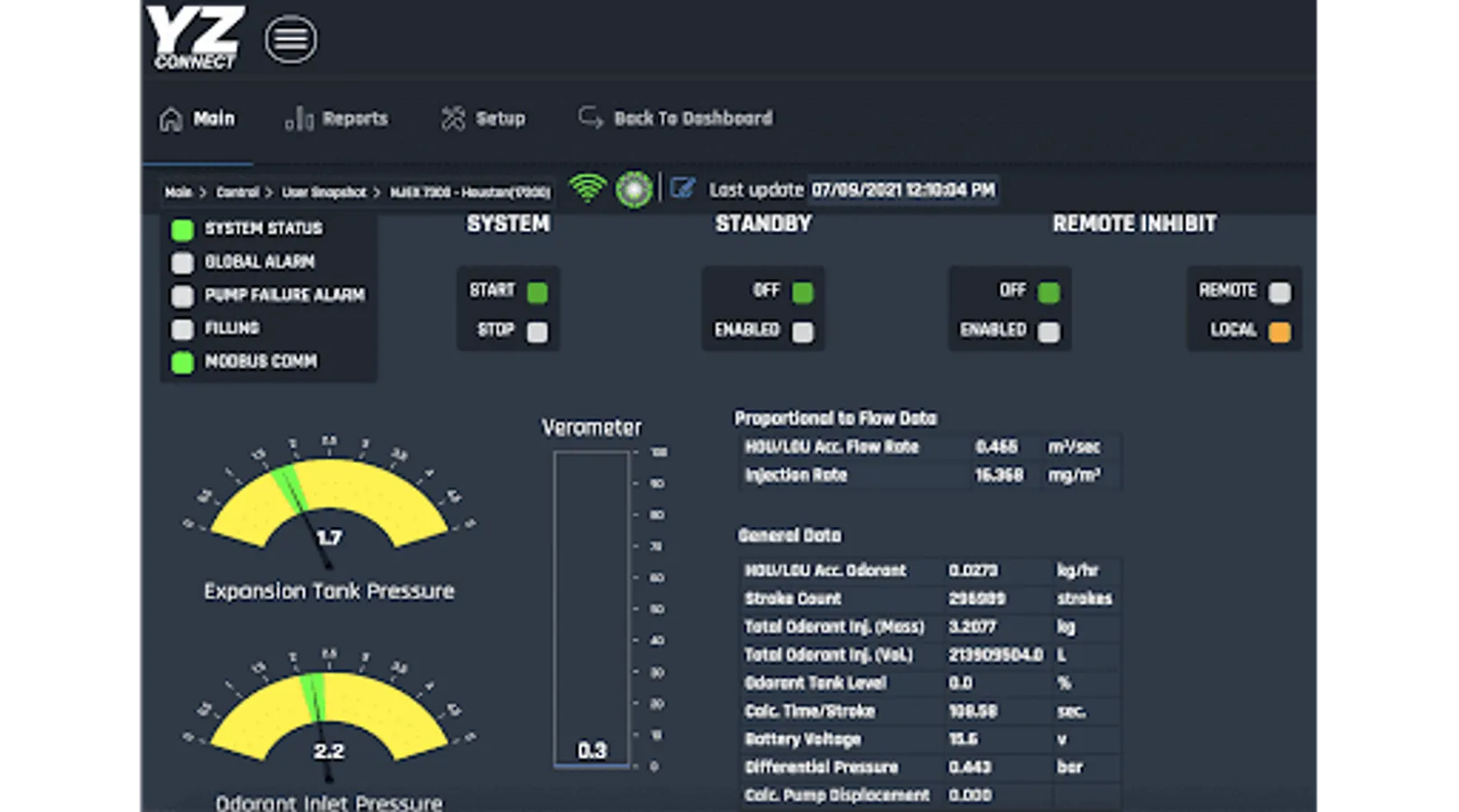This screenshot has width=1459, height=812.
Task: Click the green circular status icon
Action: [x=634, y=189]
